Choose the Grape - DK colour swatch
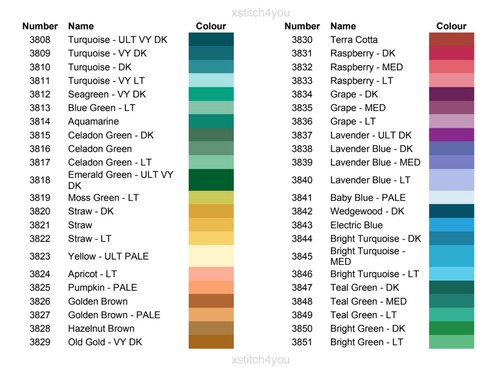Image resolution: width=500 pixels, height=375 pixels. pos(451,94)
